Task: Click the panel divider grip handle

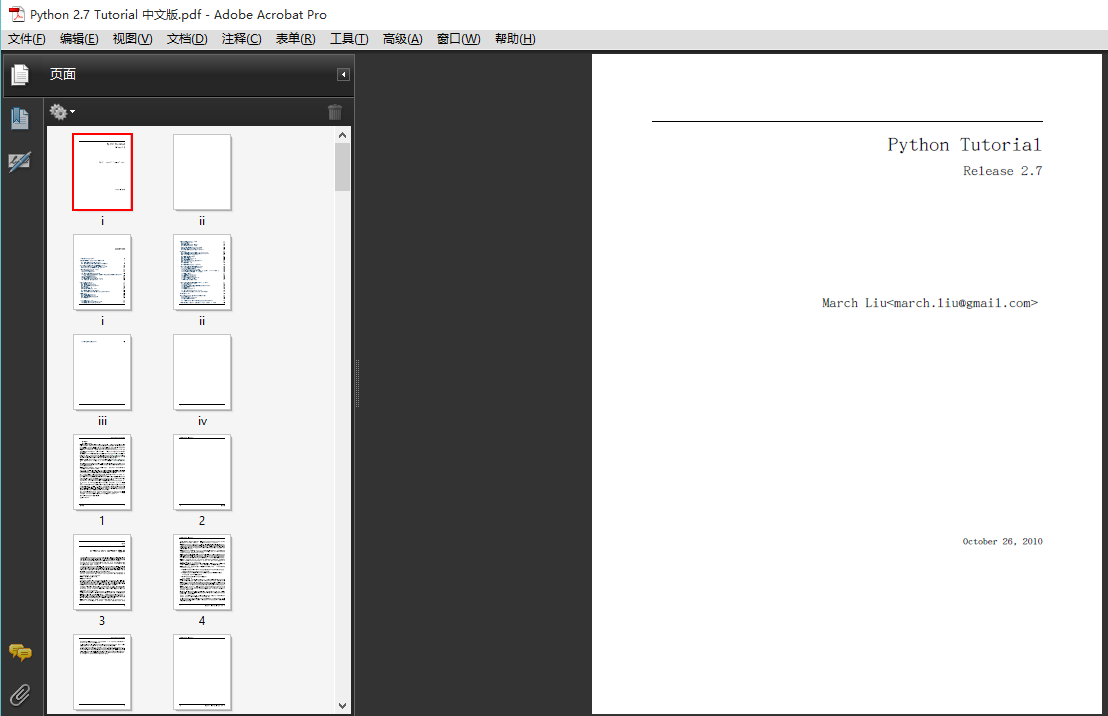Action: [358, 384]
